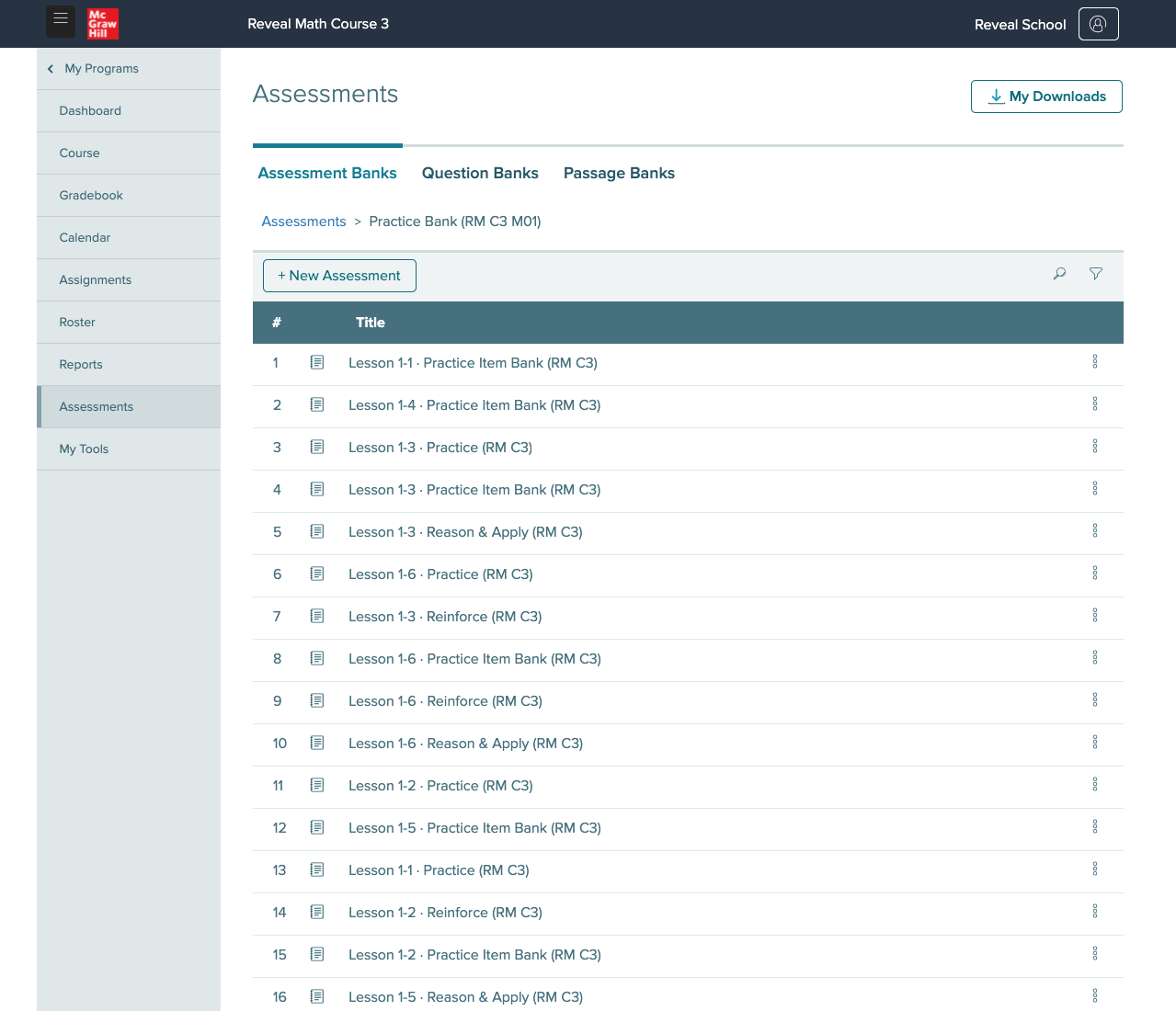Click Reveal School label in header

click(x=1021, y=25)
